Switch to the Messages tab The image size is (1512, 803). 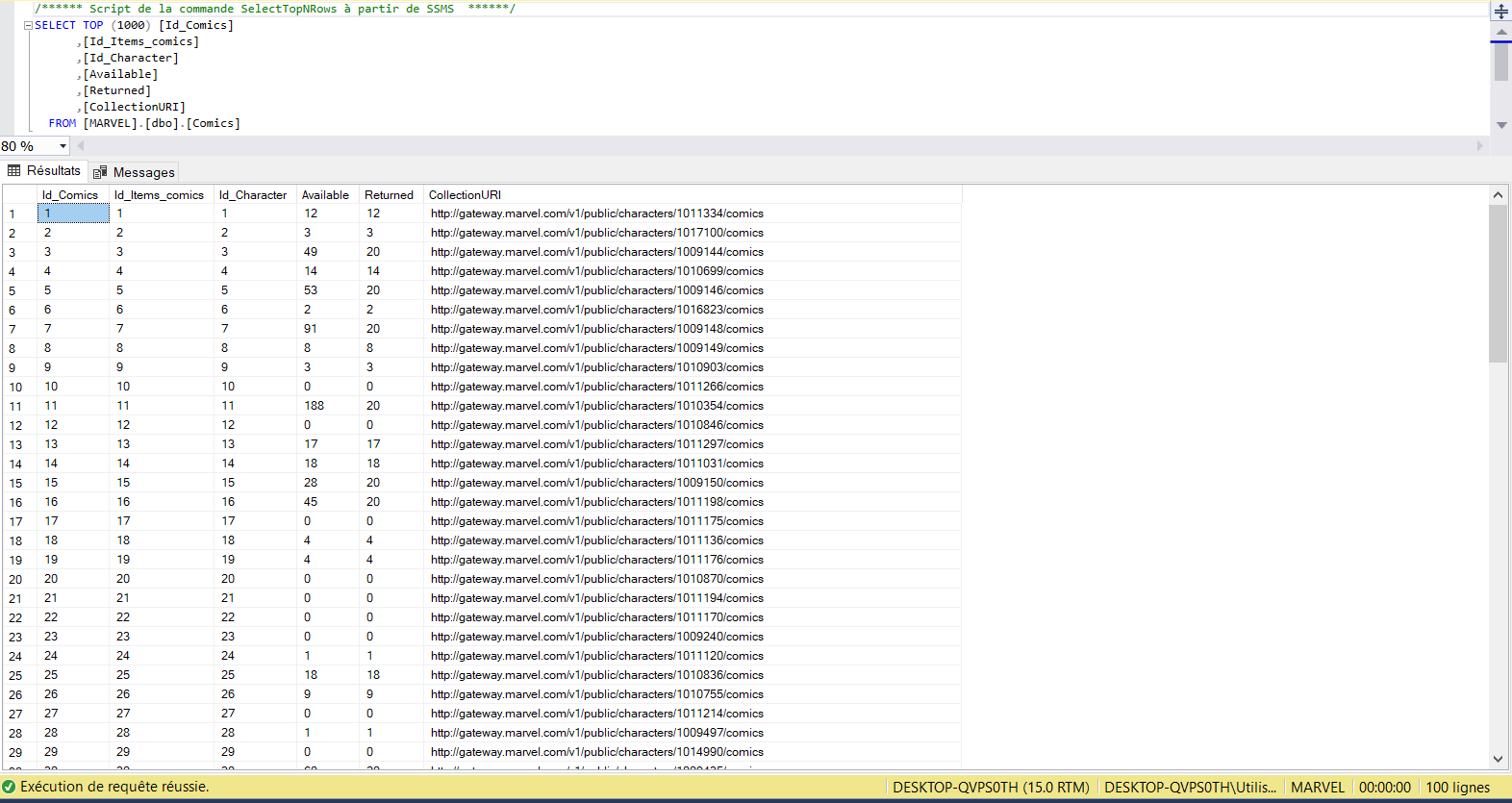[x=135, y=172]
